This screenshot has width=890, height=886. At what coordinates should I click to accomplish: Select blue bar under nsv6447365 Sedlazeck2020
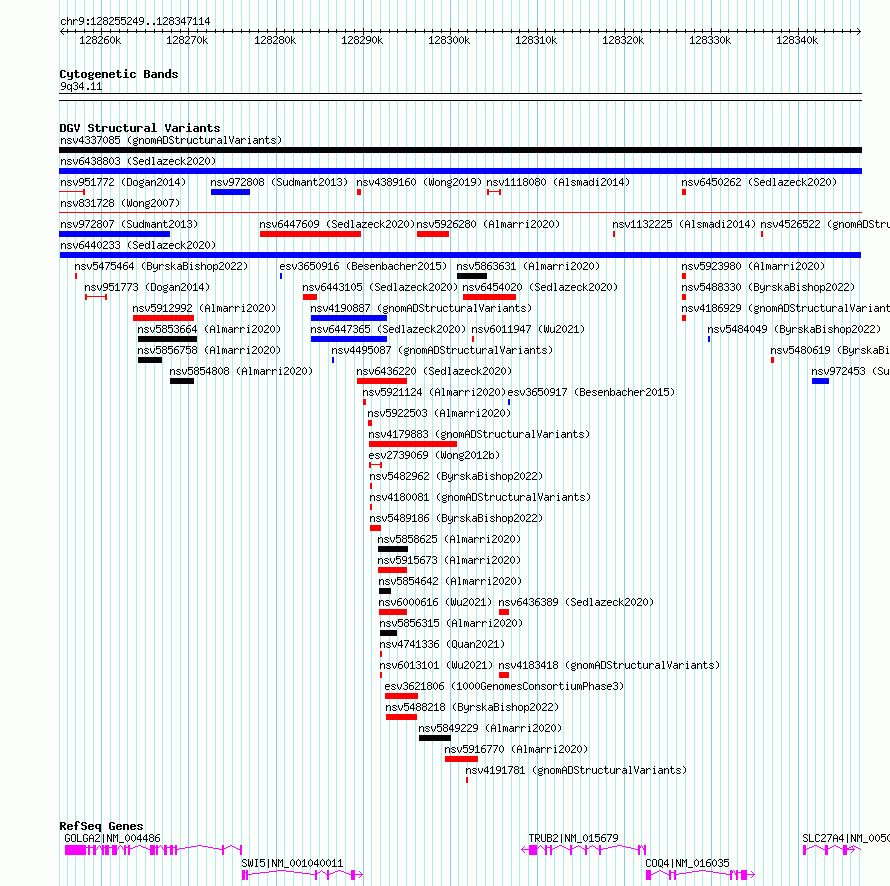coord(349,339)
